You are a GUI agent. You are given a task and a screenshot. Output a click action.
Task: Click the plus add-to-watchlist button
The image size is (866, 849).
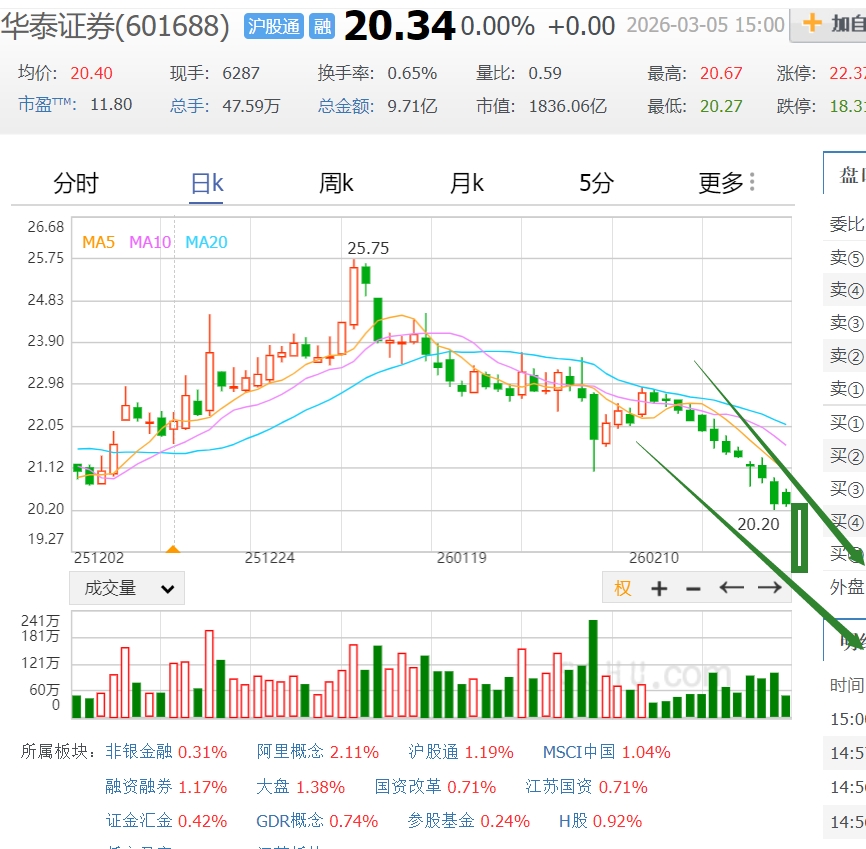828,25
